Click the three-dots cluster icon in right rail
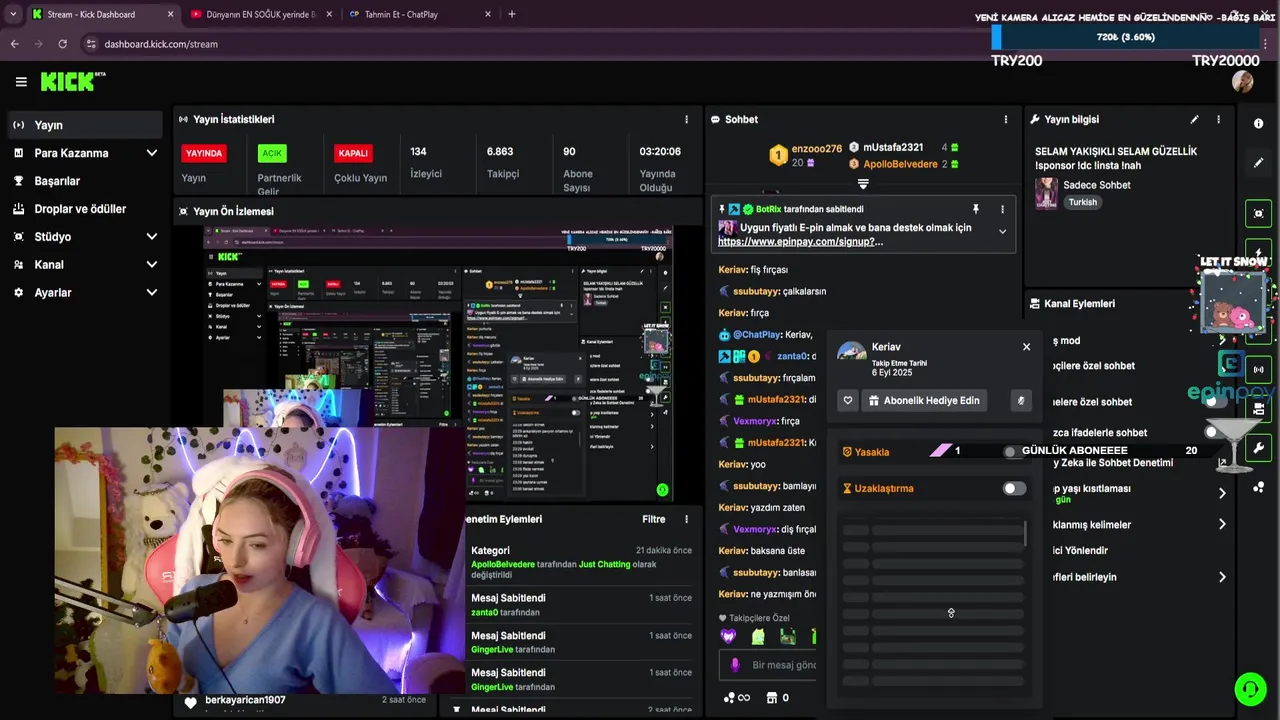The image size is (1280, 720). (1258, 487)
